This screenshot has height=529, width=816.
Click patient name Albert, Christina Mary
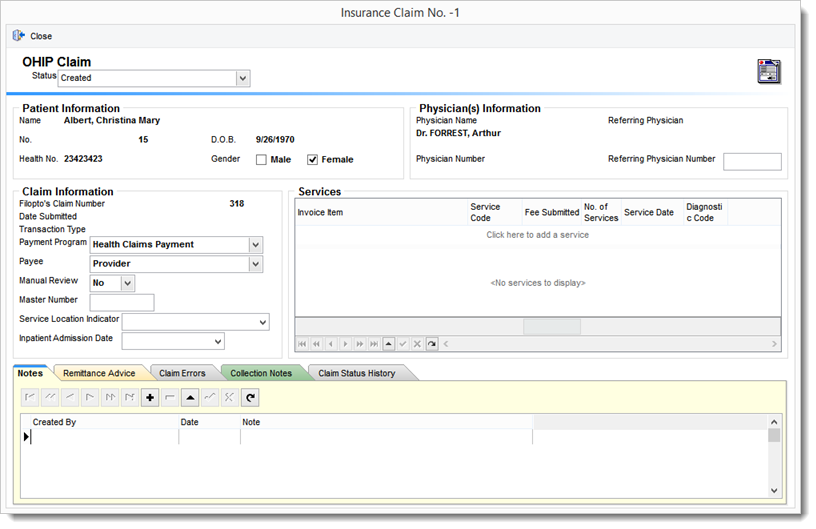112,120
